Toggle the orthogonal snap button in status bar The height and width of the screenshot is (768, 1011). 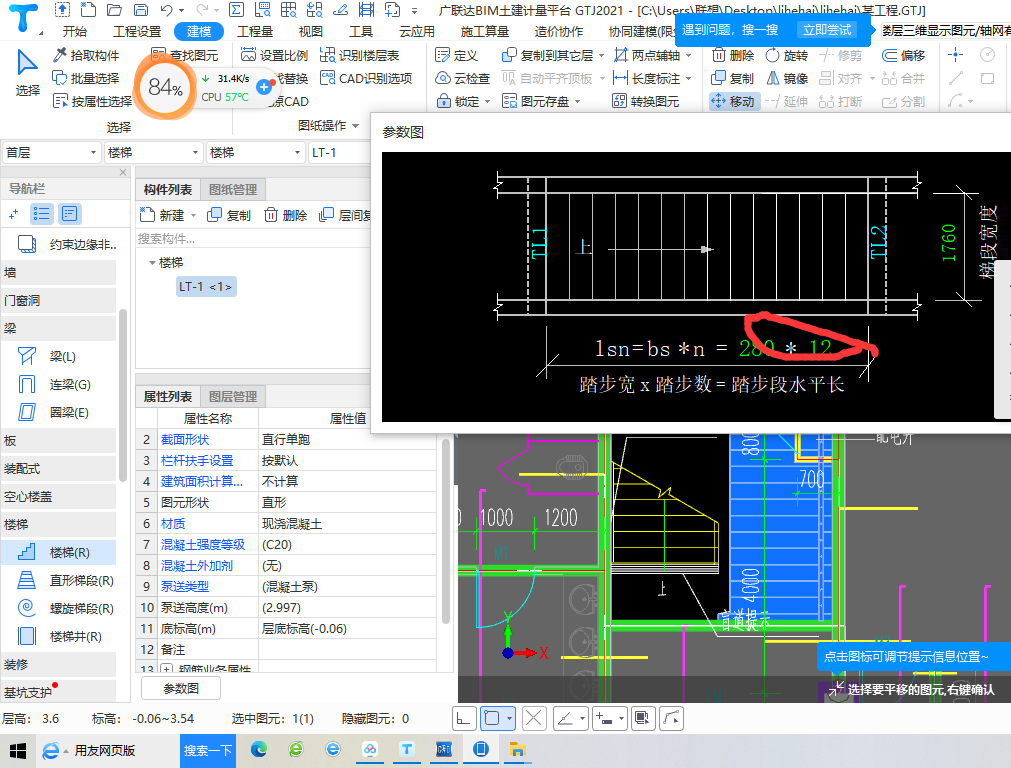464,718
